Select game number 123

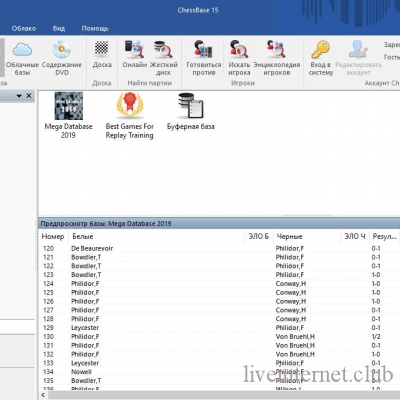48,275
